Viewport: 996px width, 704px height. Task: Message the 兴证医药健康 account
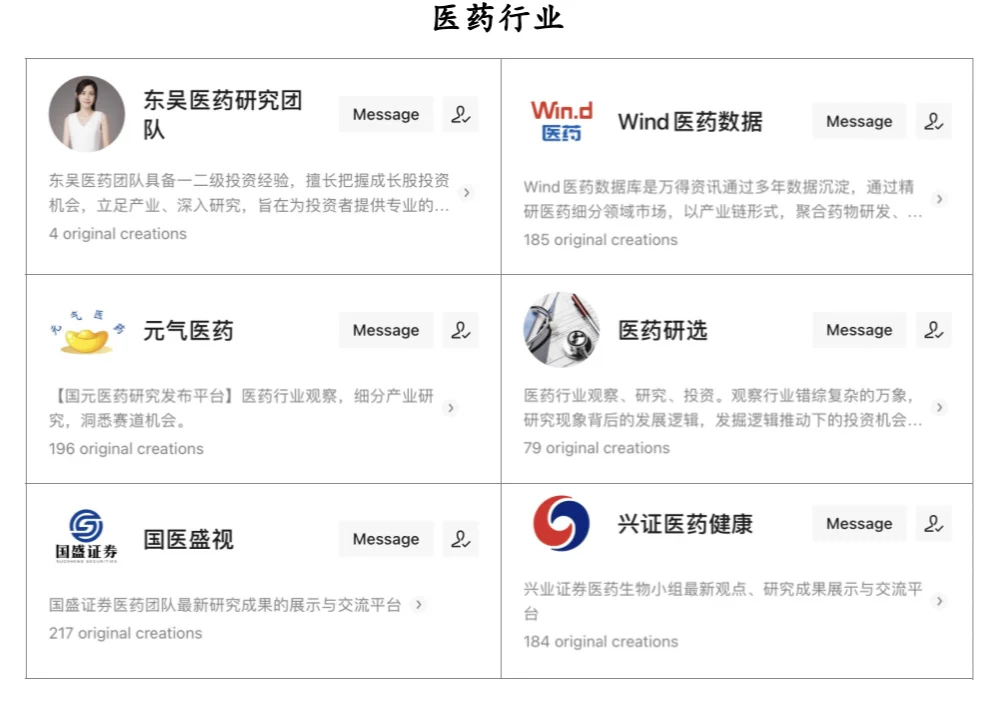pyautogui.click(x=859, y=524)
